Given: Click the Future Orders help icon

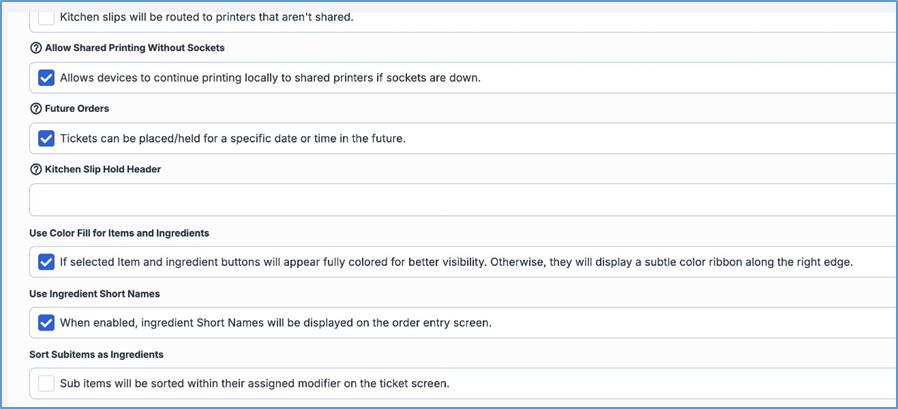Looking at the screenshot, I should 36,108.
